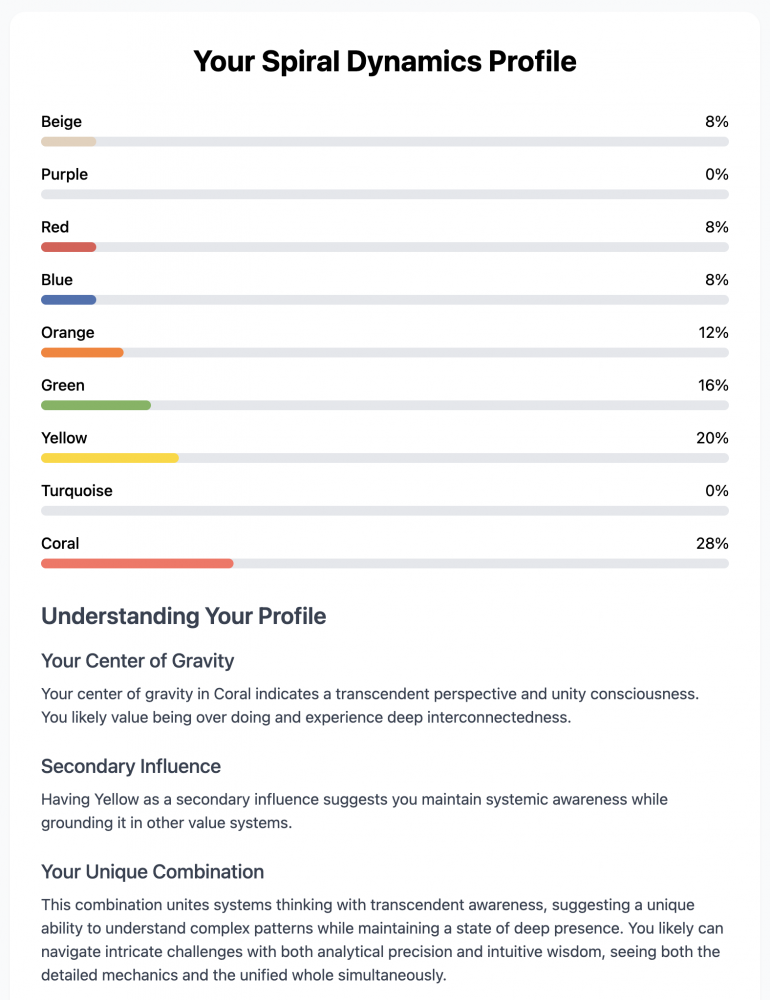Click the Green 16% value
Viewport: 770px width, 1000px height.
click(x=713, y=385)
